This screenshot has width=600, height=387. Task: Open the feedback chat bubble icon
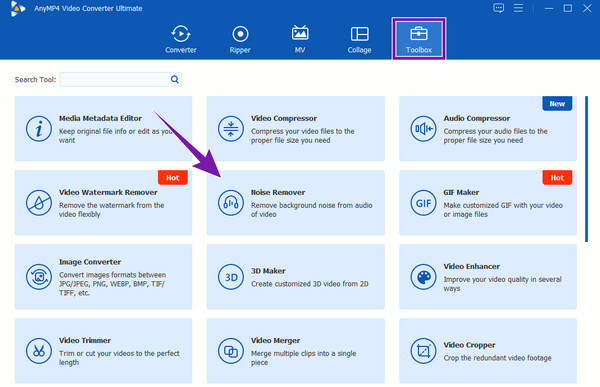tap(498, 8)
